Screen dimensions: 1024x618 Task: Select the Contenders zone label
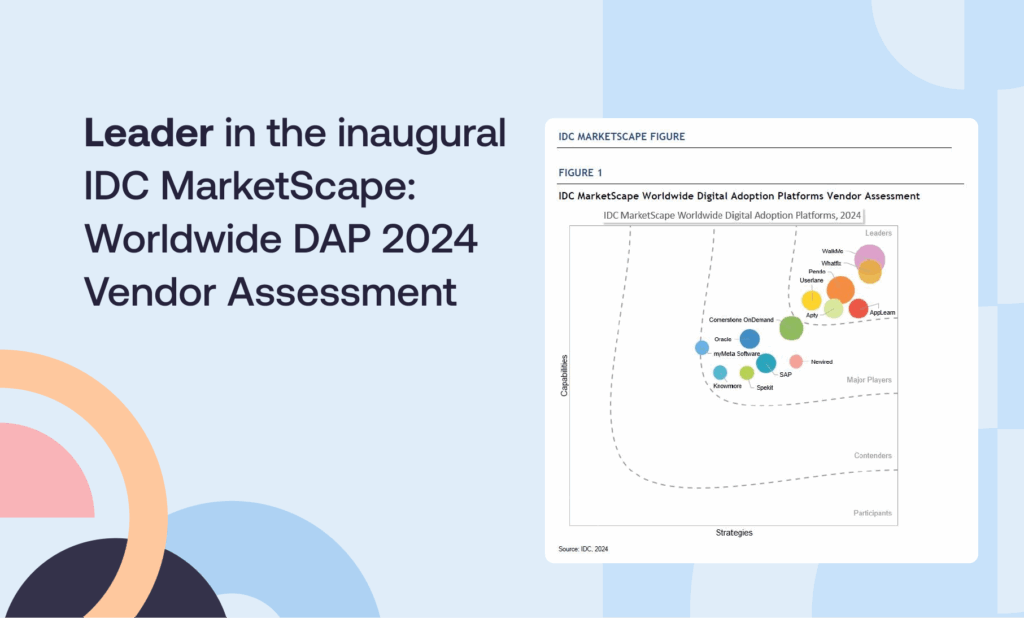tap(872, 455)
